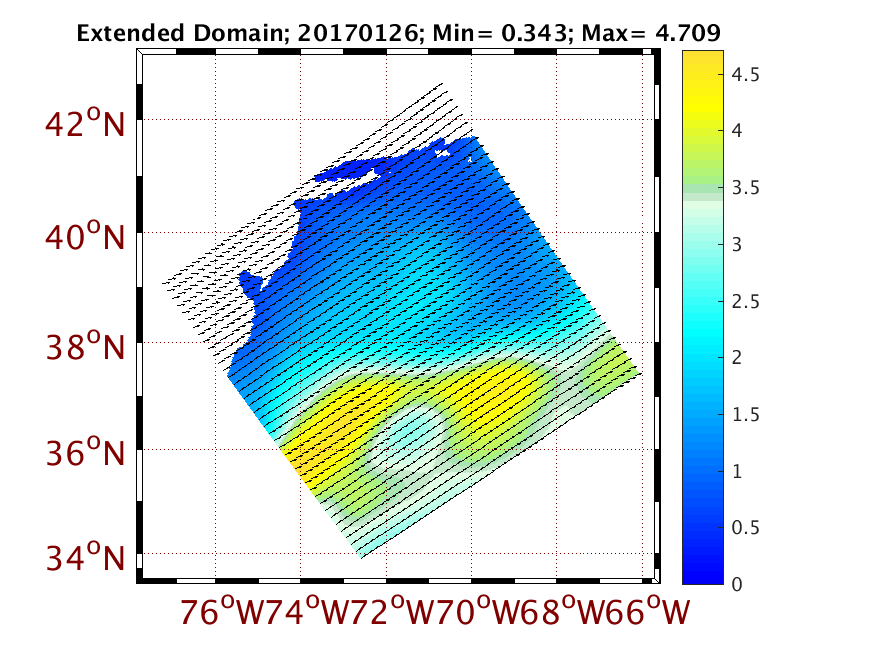Click the '34°N' latitude label
The height and width of the screenshot is (655, 874).
(x=85, y=557)
